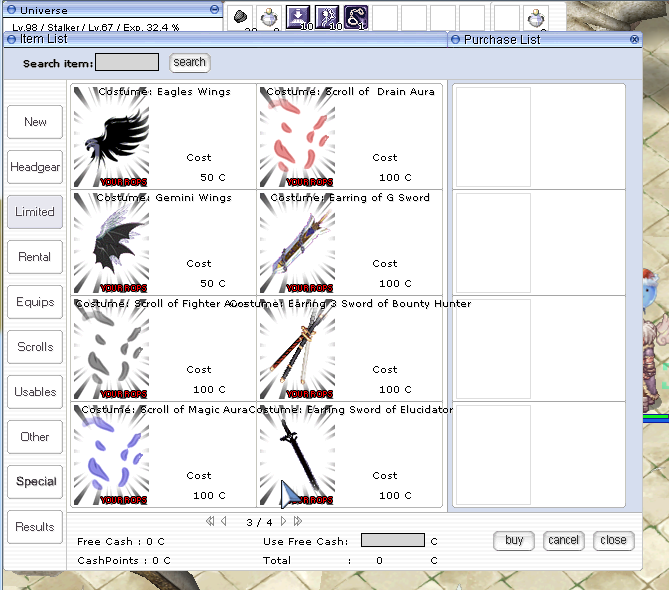Click the buy button
669x590 pixels.
tap(514, 541)
